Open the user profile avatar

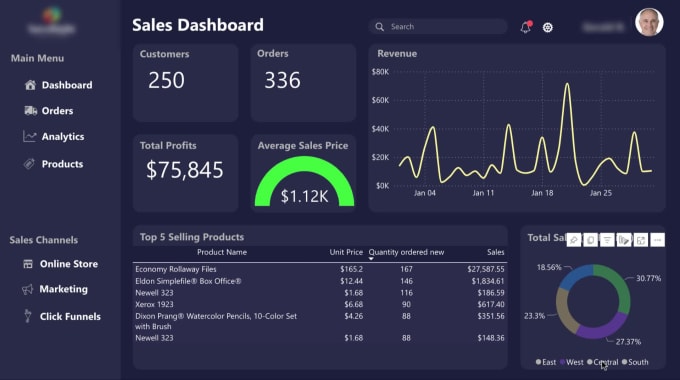point(649,22)
